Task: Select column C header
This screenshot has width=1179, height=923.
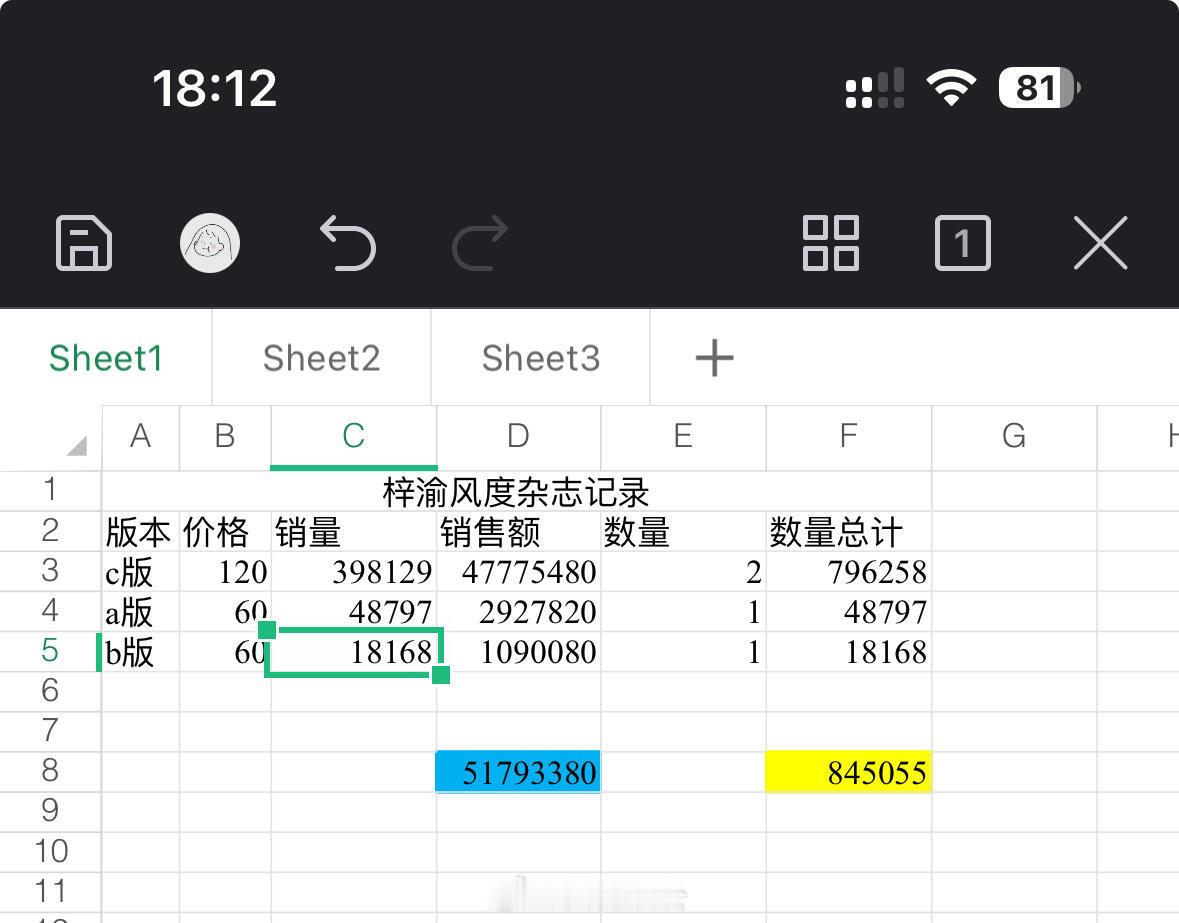Action: [x=353, y=436]
